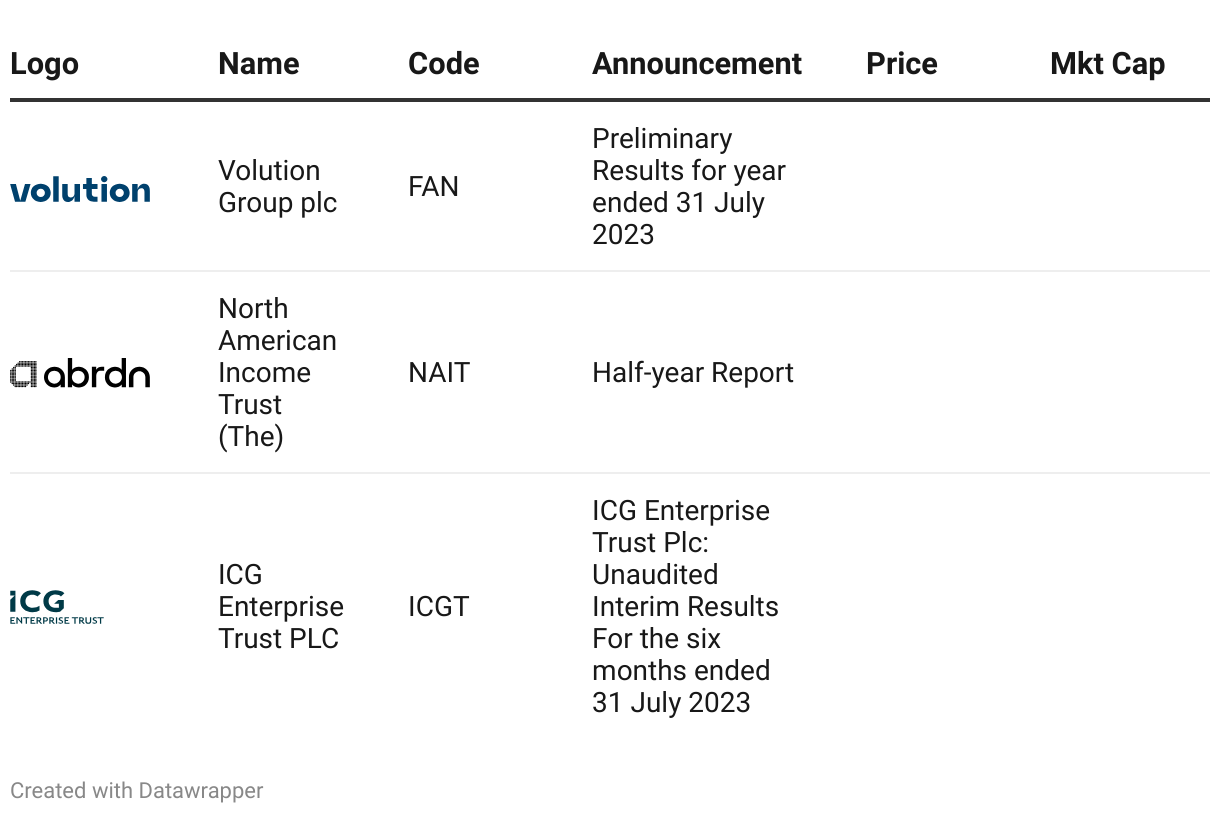Click the ICG Enterprise Trust logo
The width and height of the screenshot is (1220, 814).
tap(57, 607)
